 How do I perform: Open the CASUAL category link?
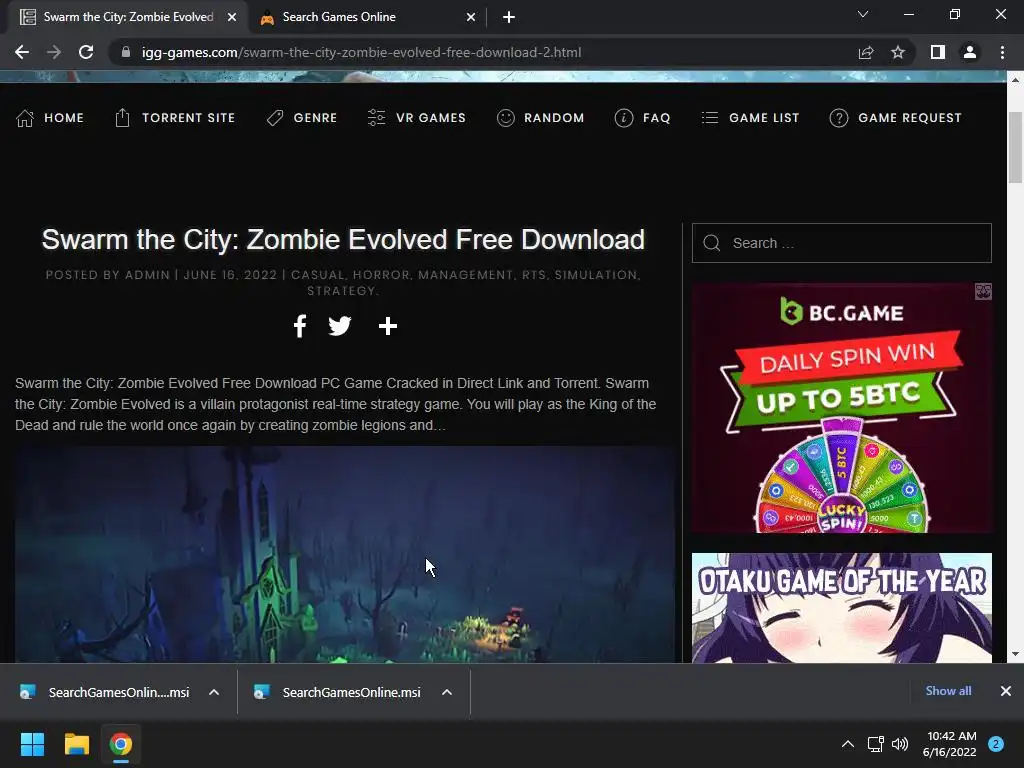317,275
